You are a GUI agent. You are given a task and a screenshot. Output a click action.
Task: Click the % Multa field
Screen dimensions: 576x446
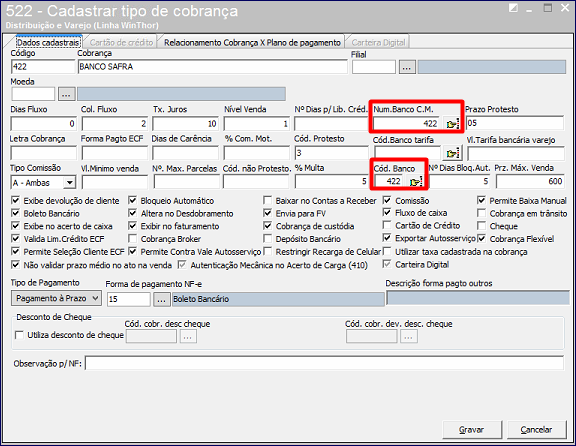click(331, 181)
